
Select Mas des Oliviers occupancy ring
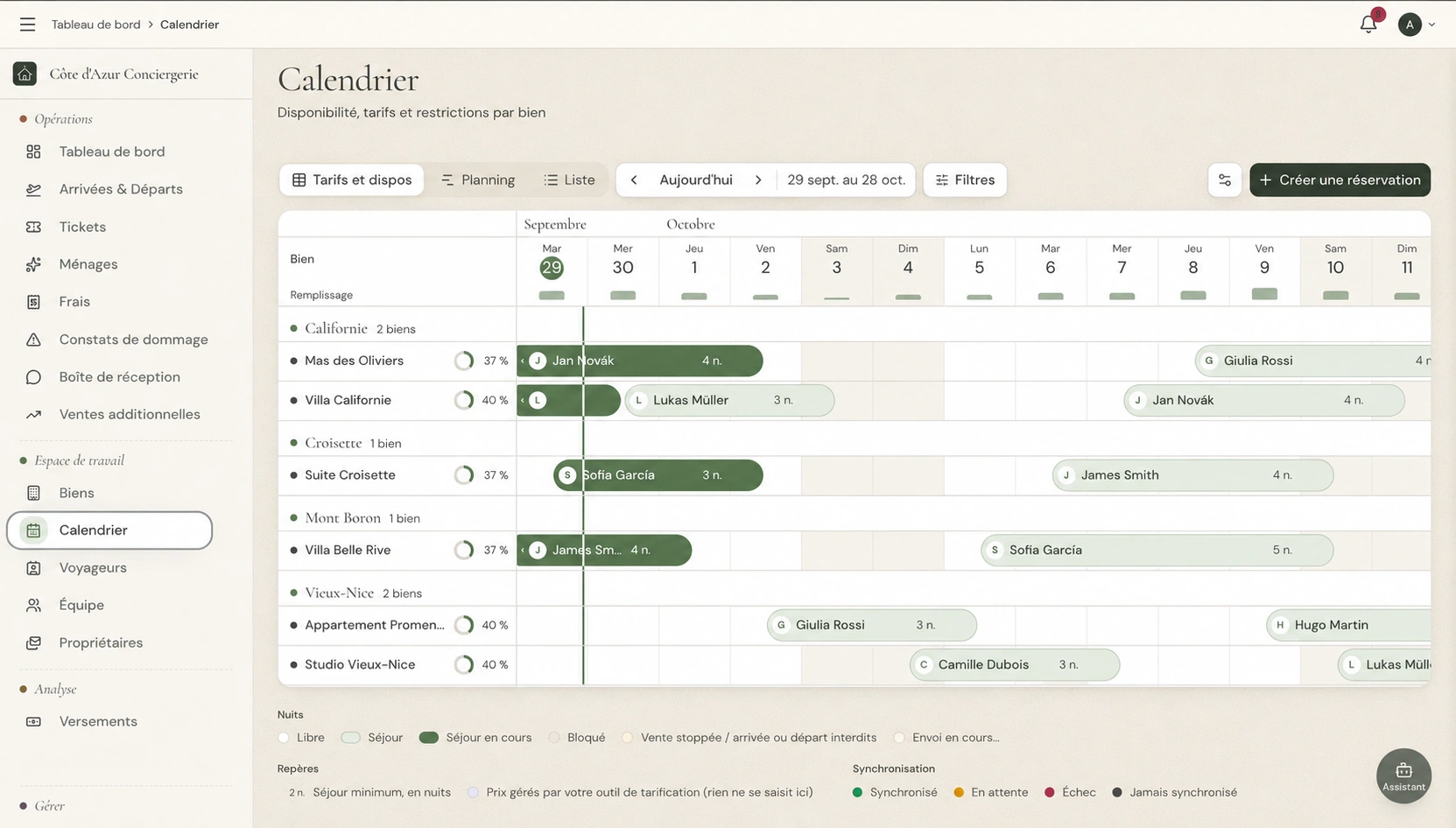tap(464, 361)
